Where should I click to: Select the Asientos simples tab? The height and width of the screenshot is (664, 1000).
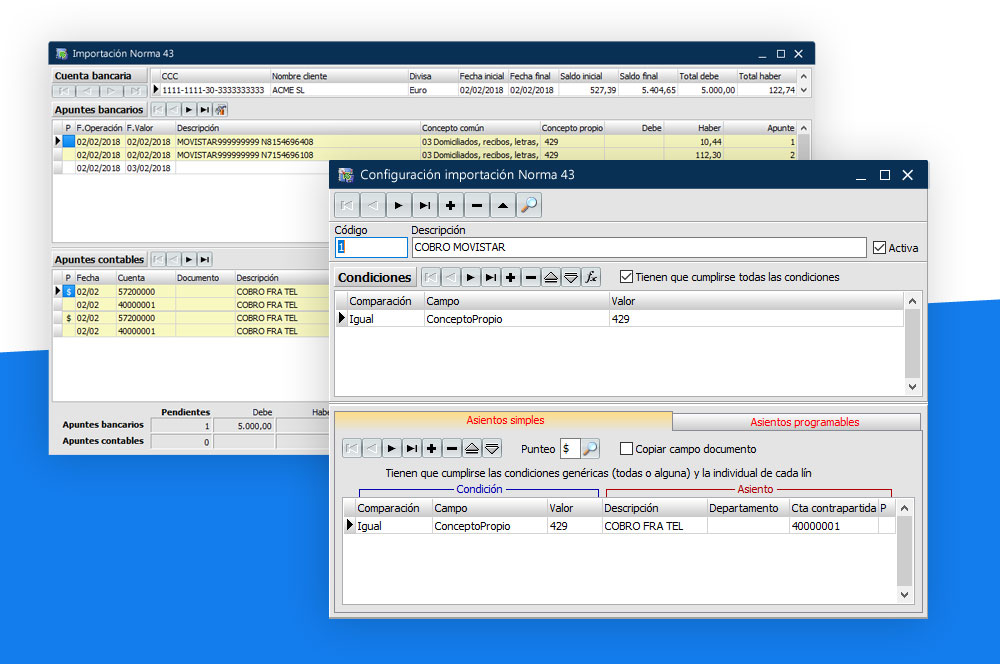[x=504, y=420]
